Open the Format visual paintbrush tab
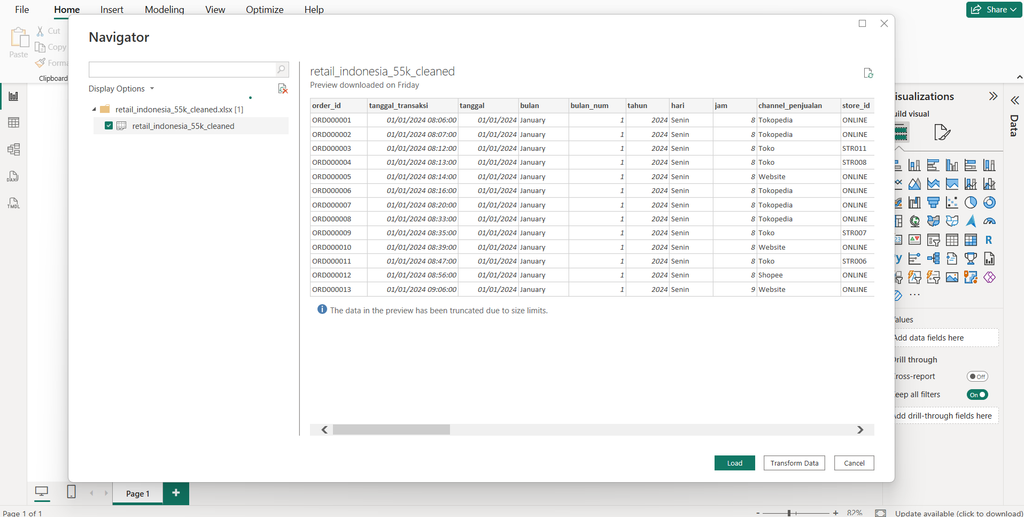Viewport: 1024px width, 517px height. click(942, 133)
